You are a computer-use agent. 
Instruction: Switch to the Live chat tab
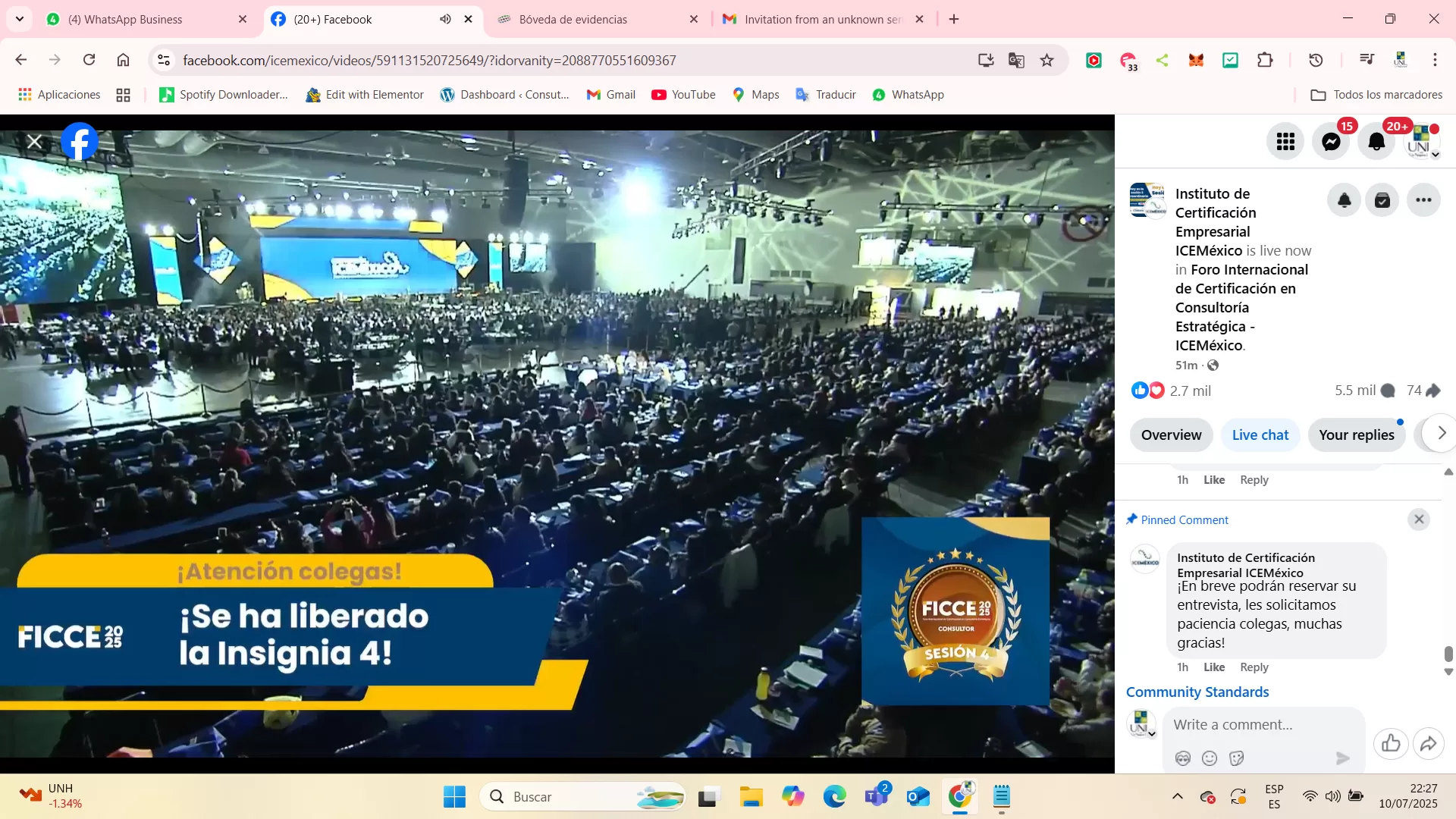(1260, 435)
